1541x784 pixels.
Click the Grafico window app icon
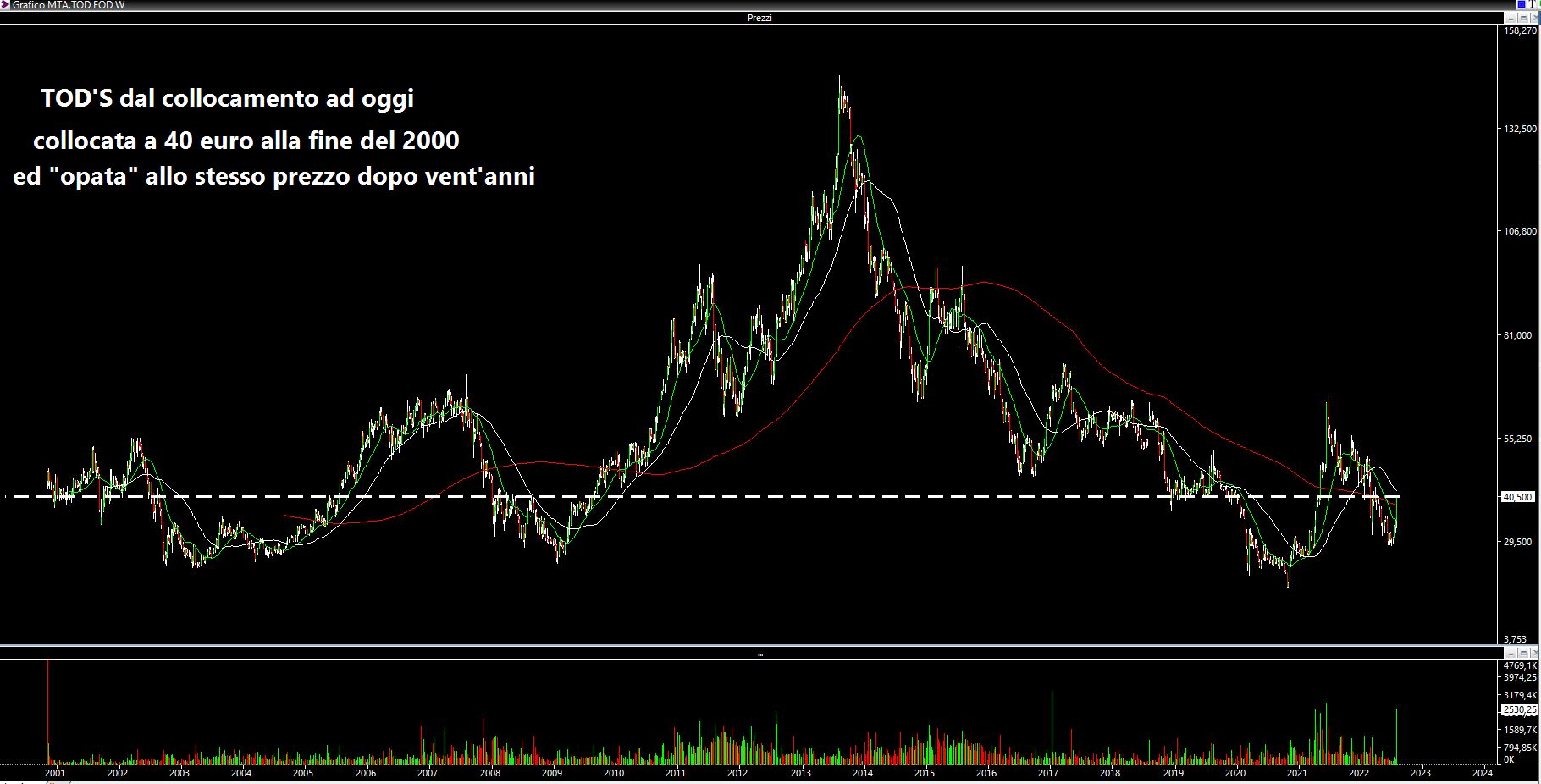(x=5, y=5)
